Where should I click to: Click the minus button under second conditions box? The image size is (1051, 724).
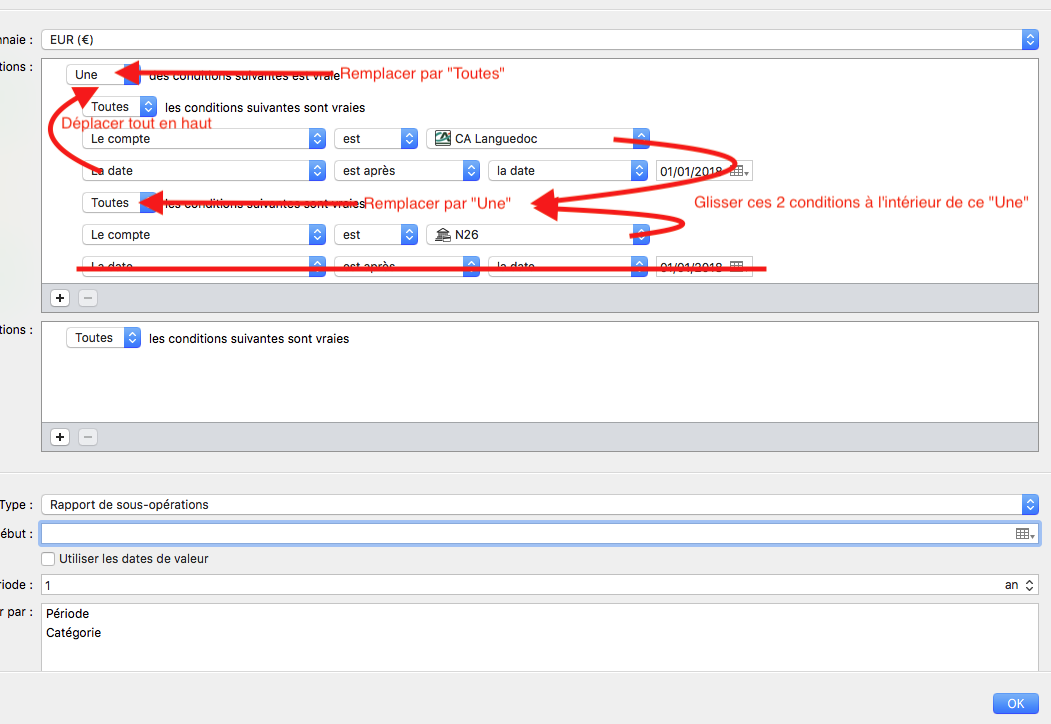87,437
